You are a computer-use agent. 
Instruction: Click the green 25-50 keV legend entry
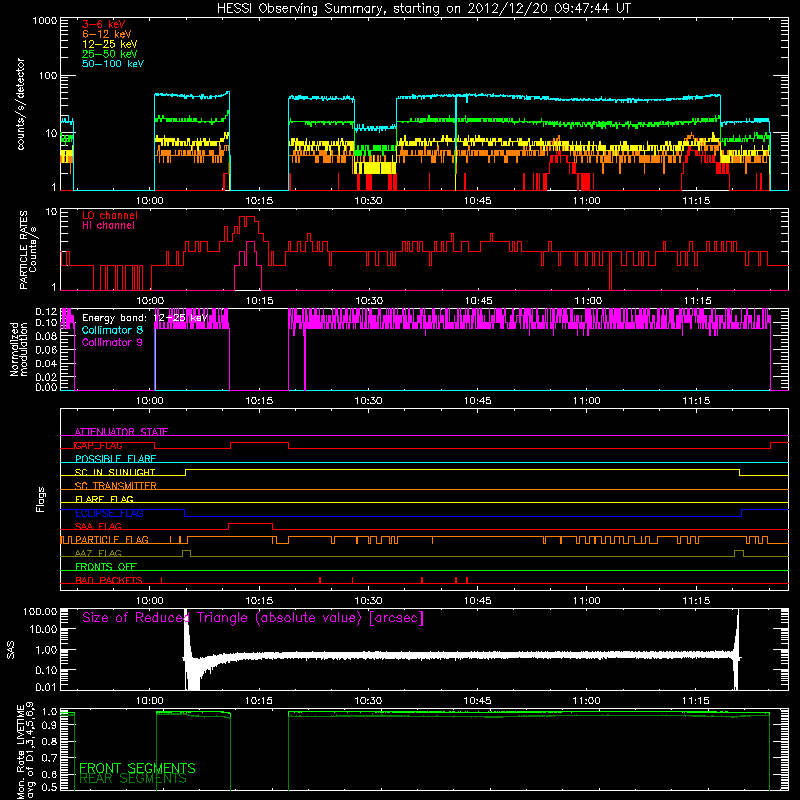coord(110,54)
